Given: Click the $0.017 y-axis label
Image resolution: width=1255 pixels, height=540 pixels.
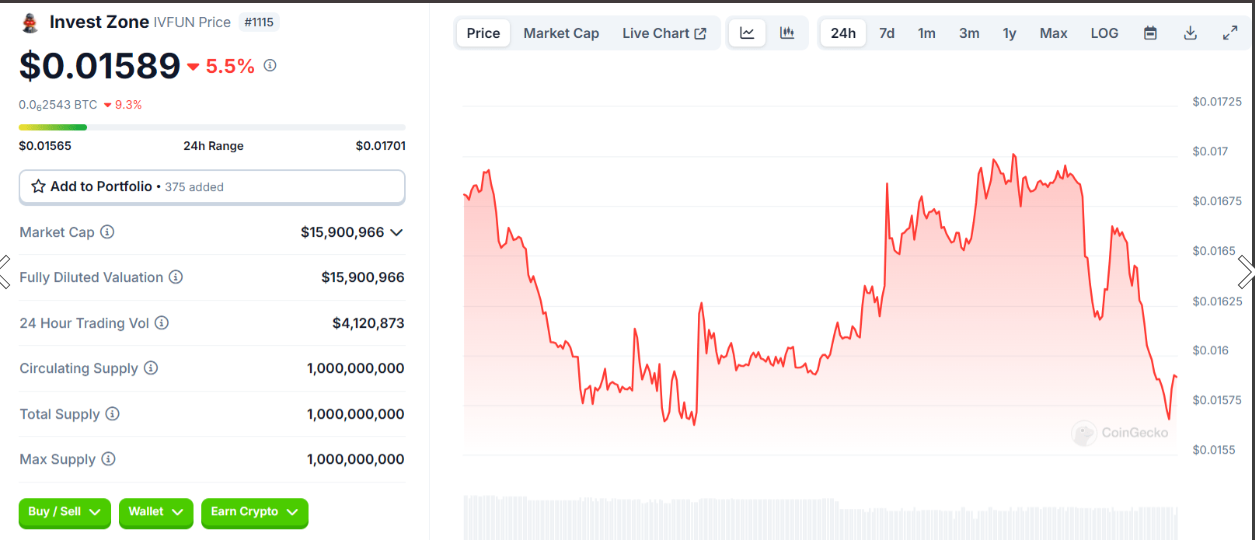Looking at the screenshot, I should (1210, 151).
